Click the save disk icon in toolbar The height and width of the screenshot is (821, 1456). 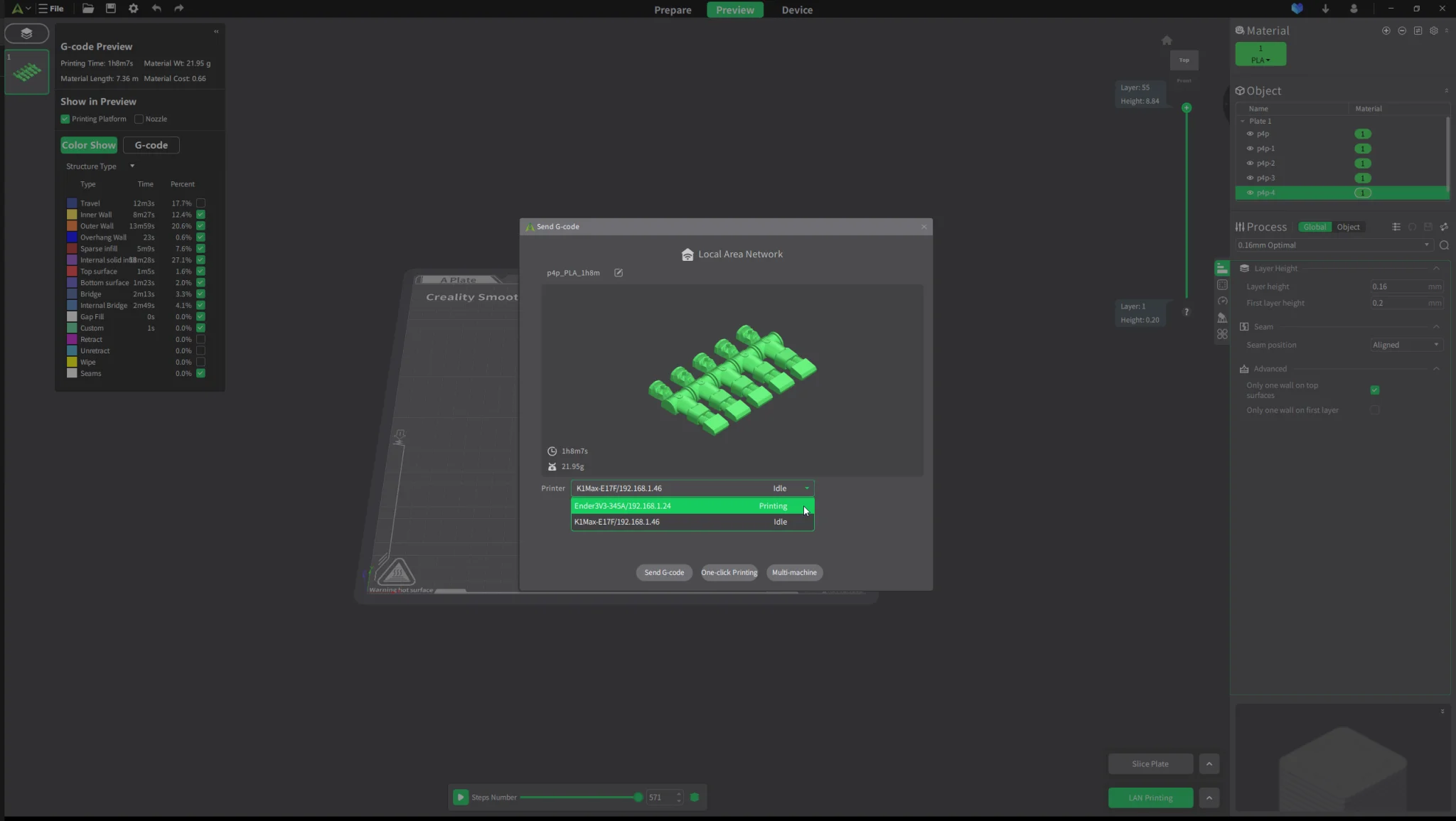[x=111, y=9]
